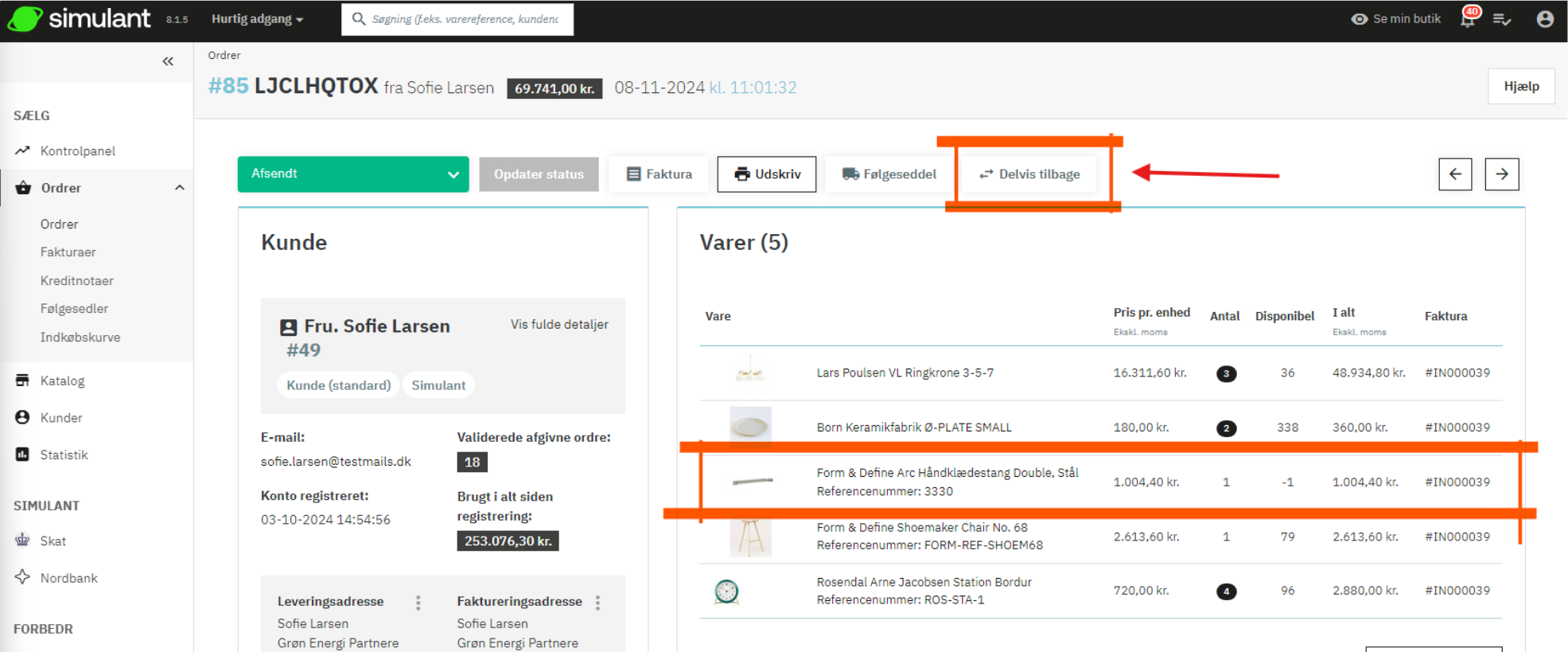
Task: Open the Rosendal station clock product thumbnail
Action: pos(726,591)
